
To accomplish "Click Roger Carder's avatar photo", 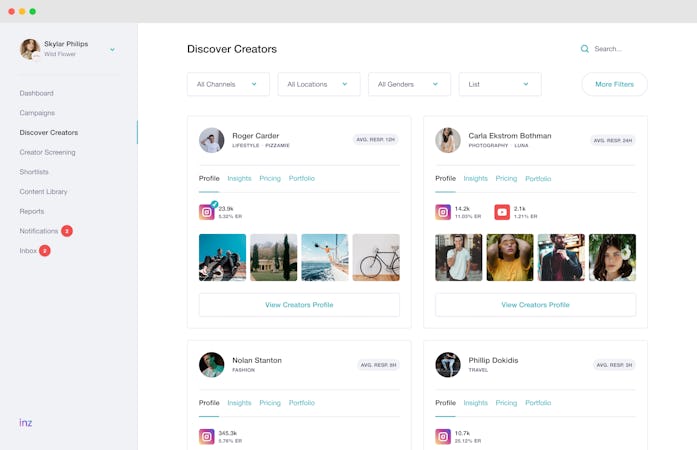I will [212, 140].
